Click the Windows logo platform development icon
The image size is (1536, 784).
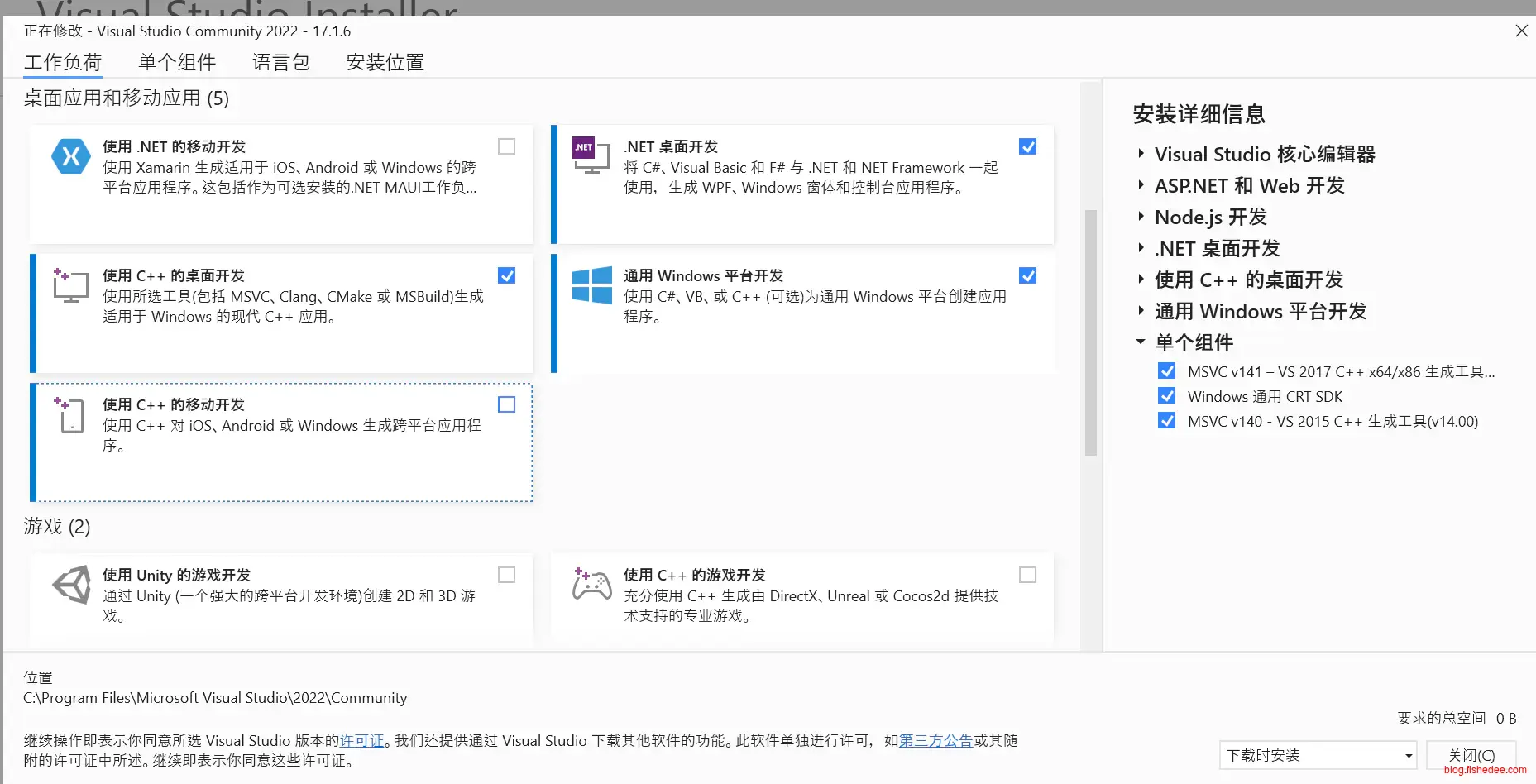click(591, 285)
